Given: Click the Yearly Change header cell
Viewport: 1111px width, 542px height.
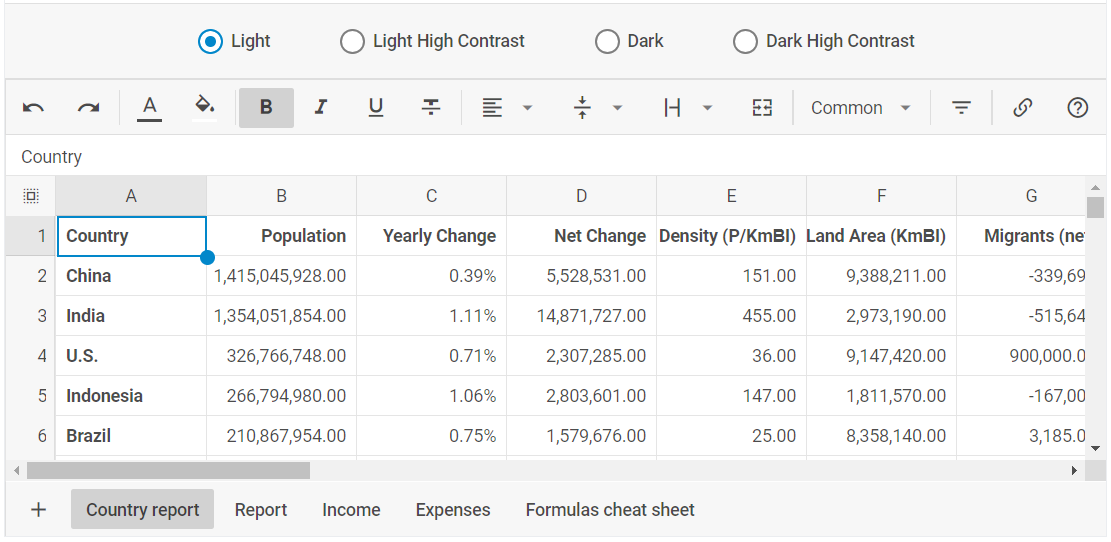Looking at the screenshot, I should coord(432,236).
